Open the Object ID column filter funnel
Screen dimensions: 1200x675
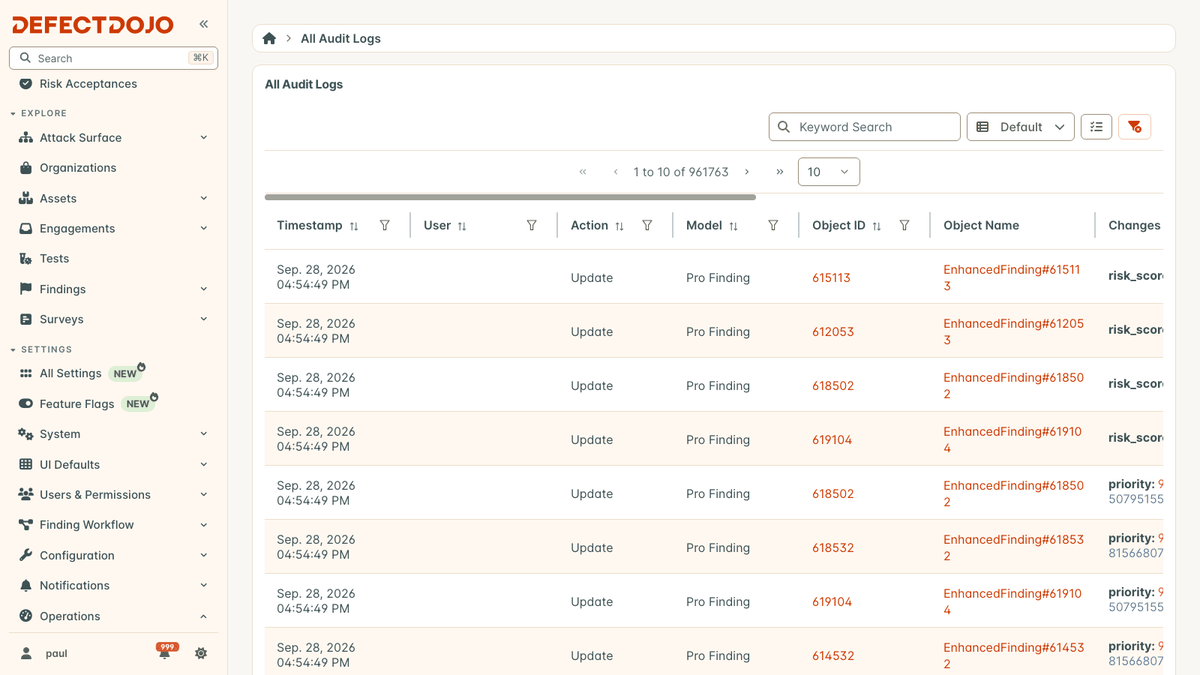[904, 226]
